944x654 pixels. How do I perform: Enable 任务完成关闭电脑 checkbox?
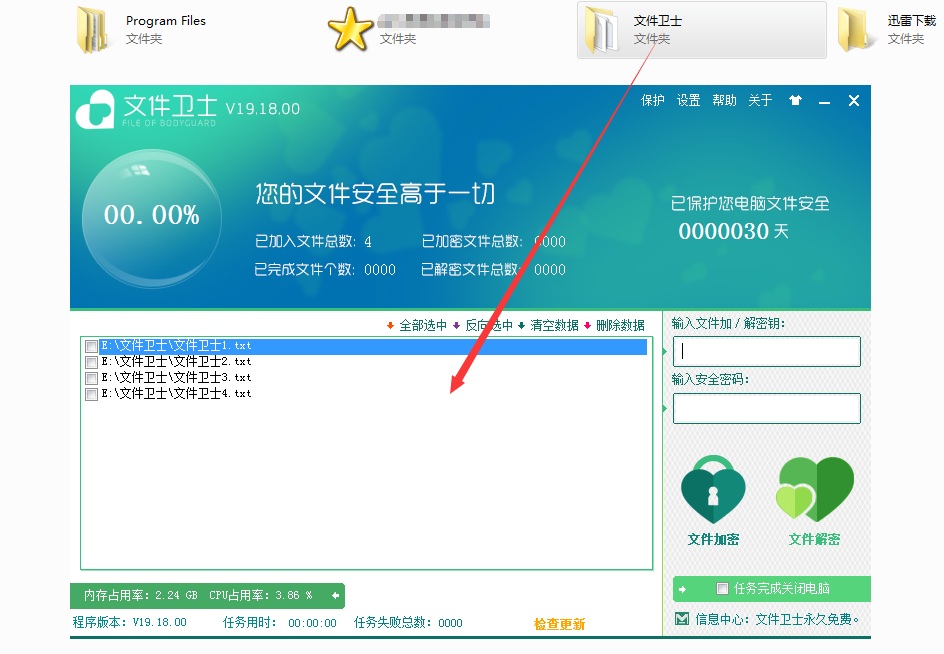click(722, 588)
